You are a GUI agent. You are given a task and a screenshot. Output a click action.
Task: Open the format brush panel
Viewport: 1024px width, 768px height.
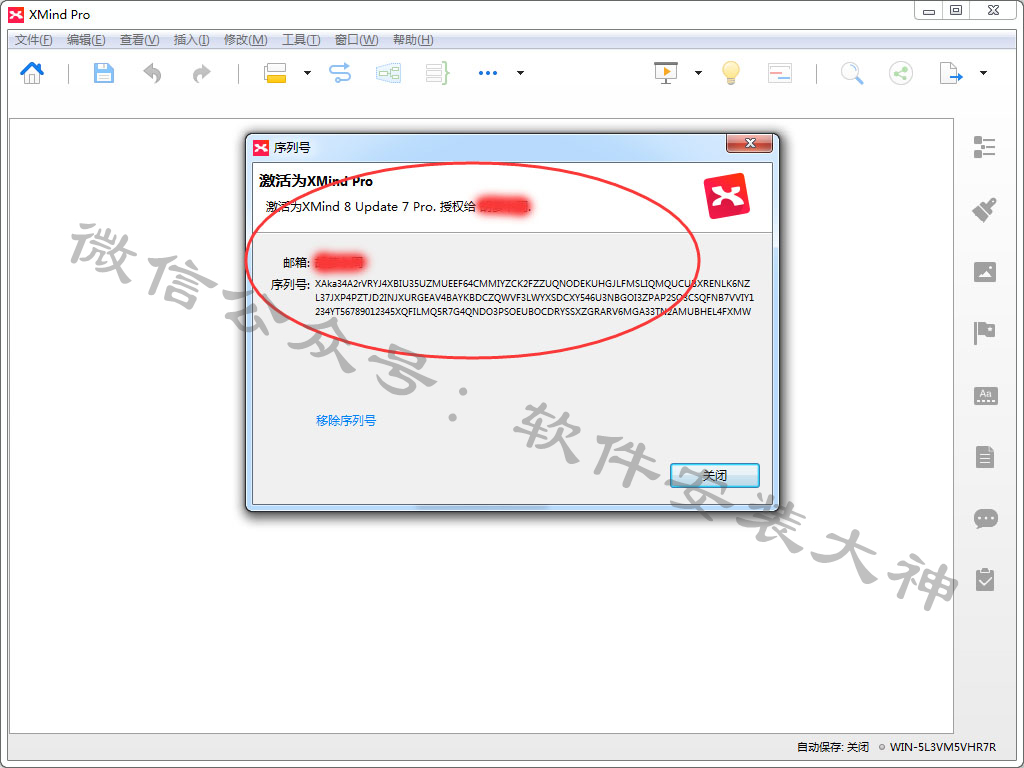pos(984,210)
